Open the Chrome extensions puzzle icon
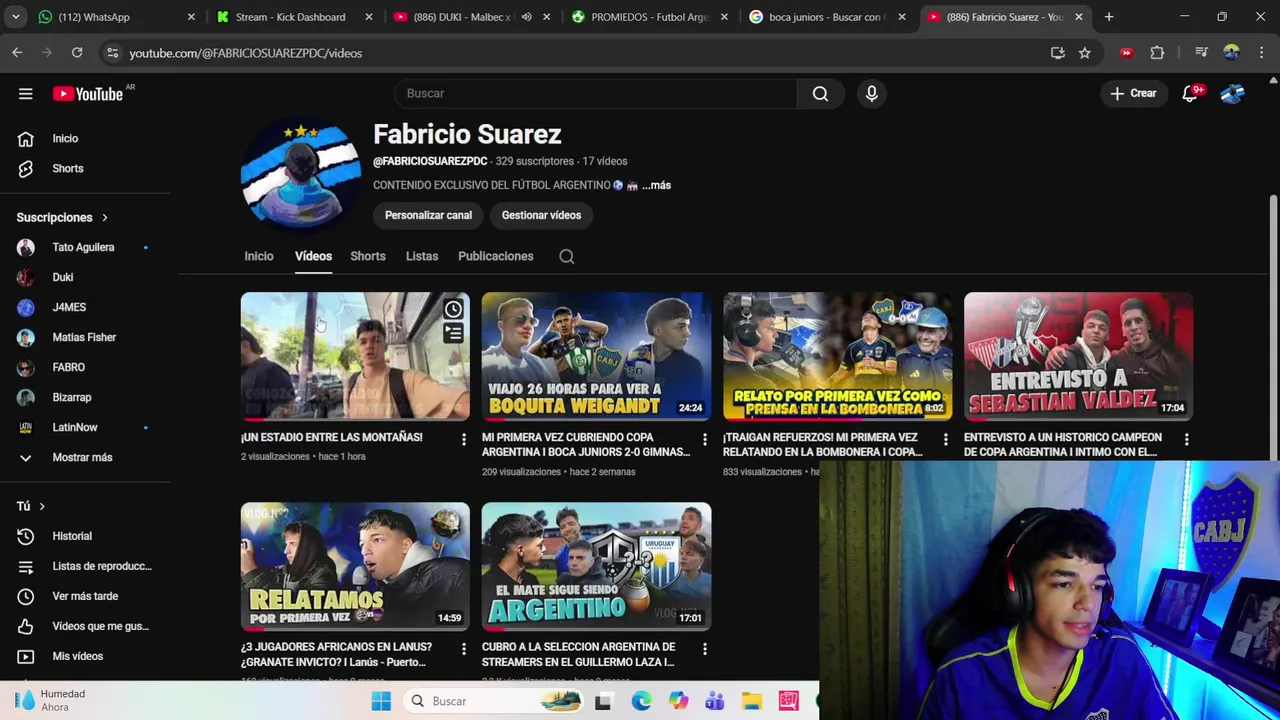This screenshot has height=720, width=1280. click(x=1157, y=53)
